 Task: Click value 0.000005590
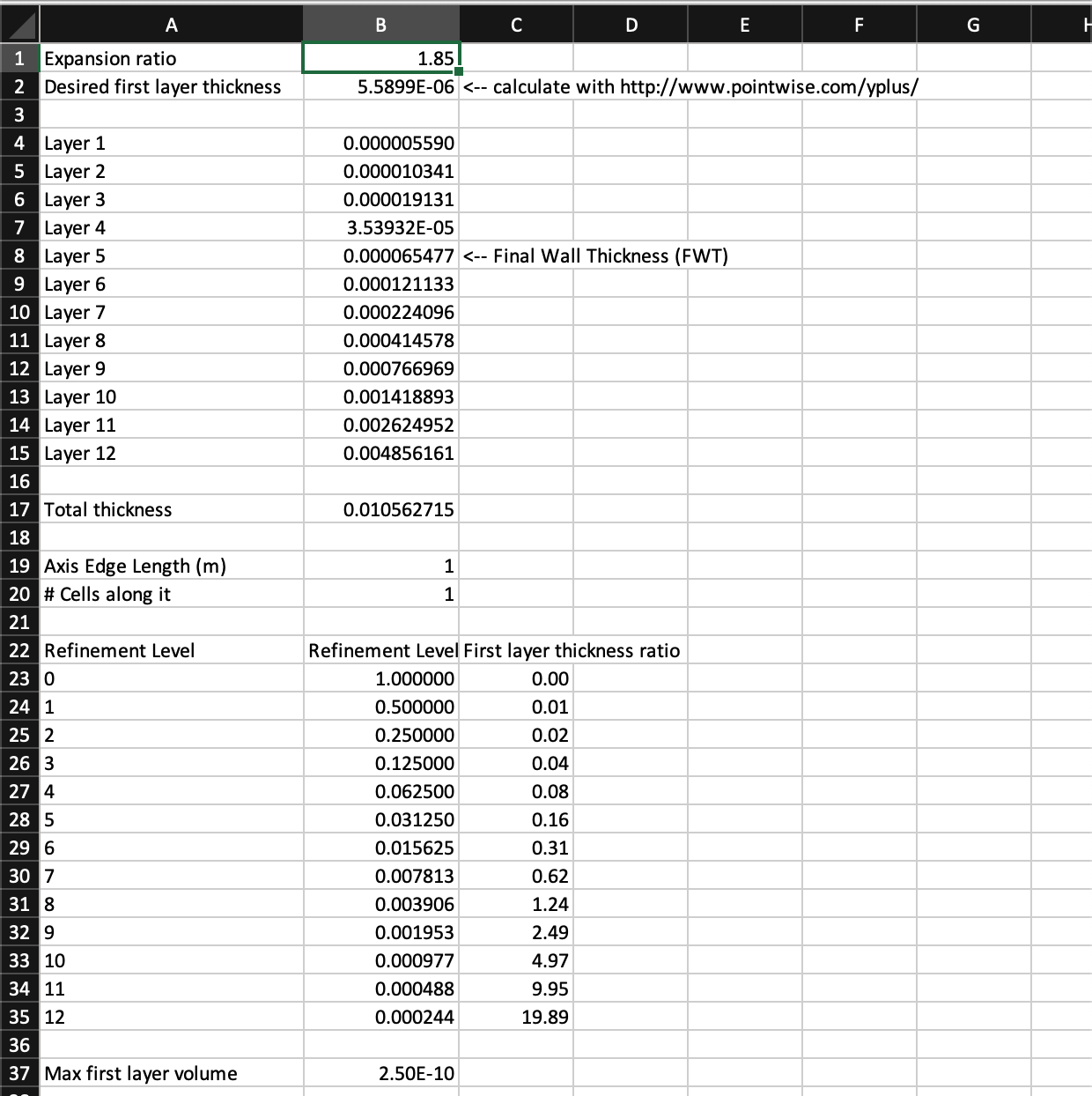tap(381, 143)
